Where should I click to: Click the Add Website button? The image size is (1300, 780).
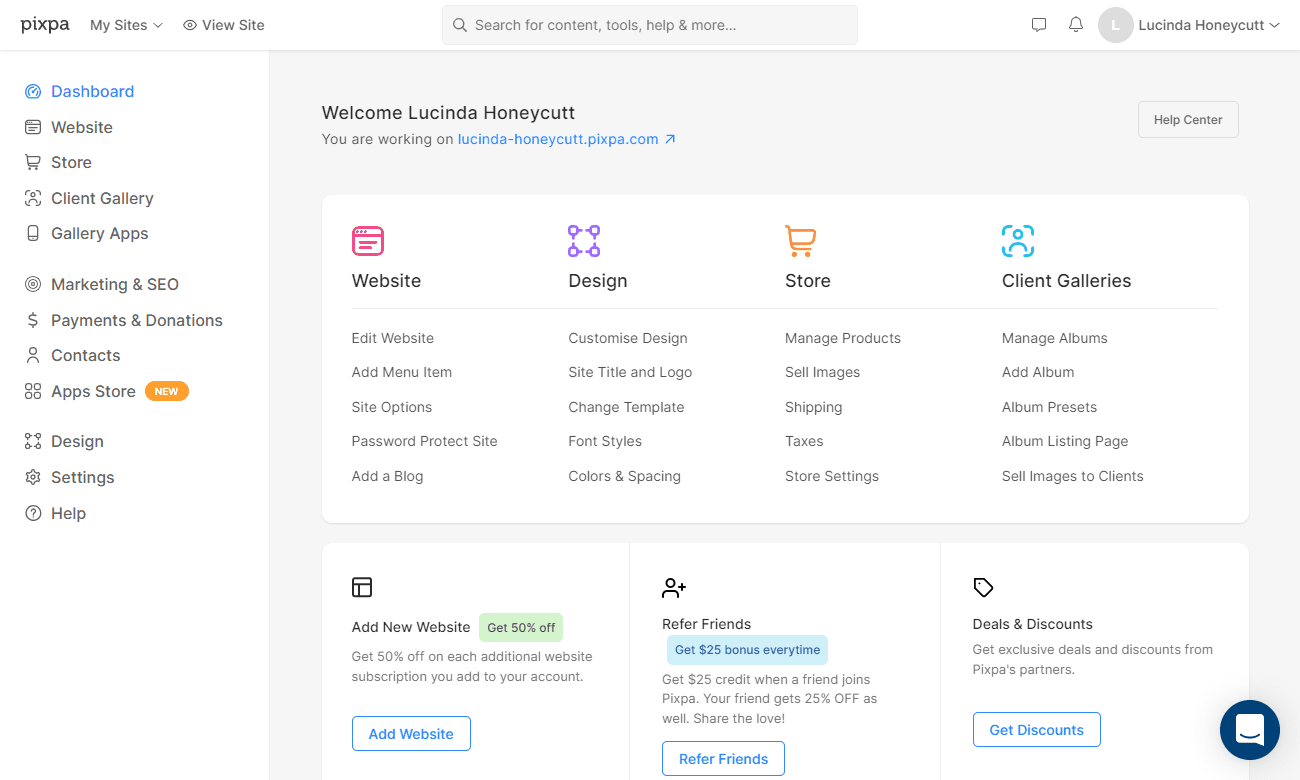[x=411, y=734]
